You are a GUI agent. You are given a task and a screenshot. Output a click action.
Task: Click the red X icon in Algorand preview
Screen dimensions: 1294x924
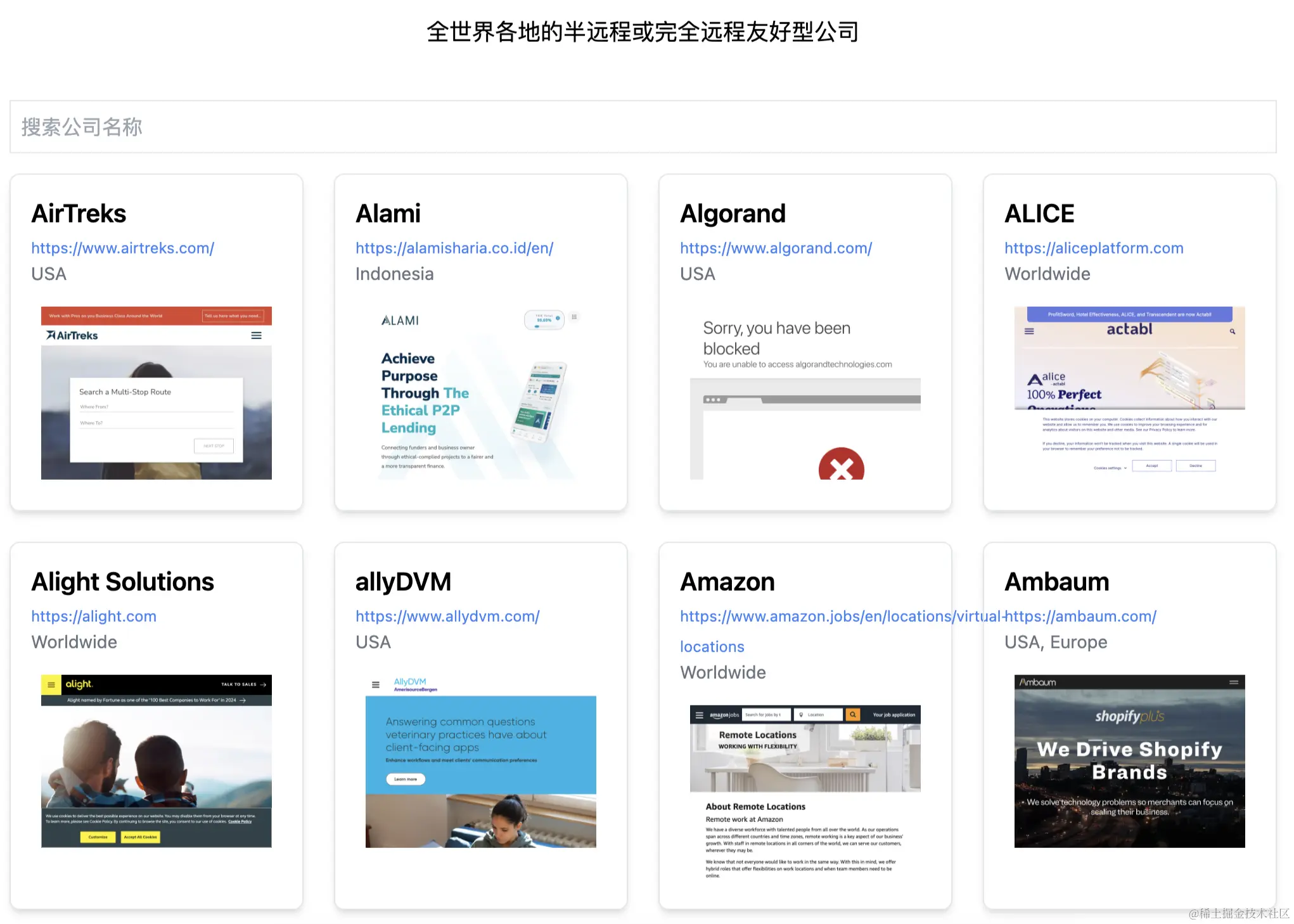(x=841, y=466)
